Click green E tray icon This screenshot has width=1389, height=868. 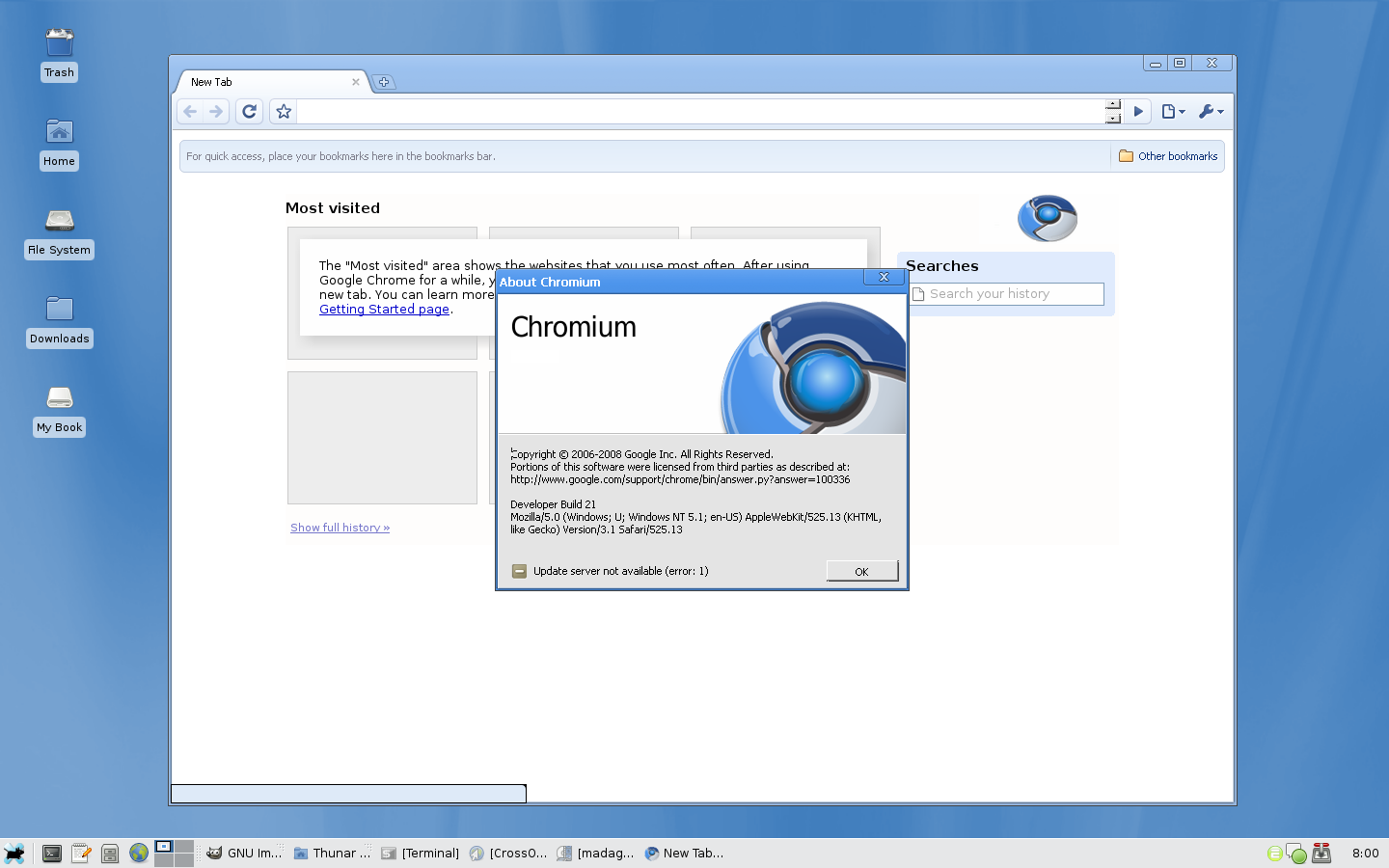coord(1274,854)
